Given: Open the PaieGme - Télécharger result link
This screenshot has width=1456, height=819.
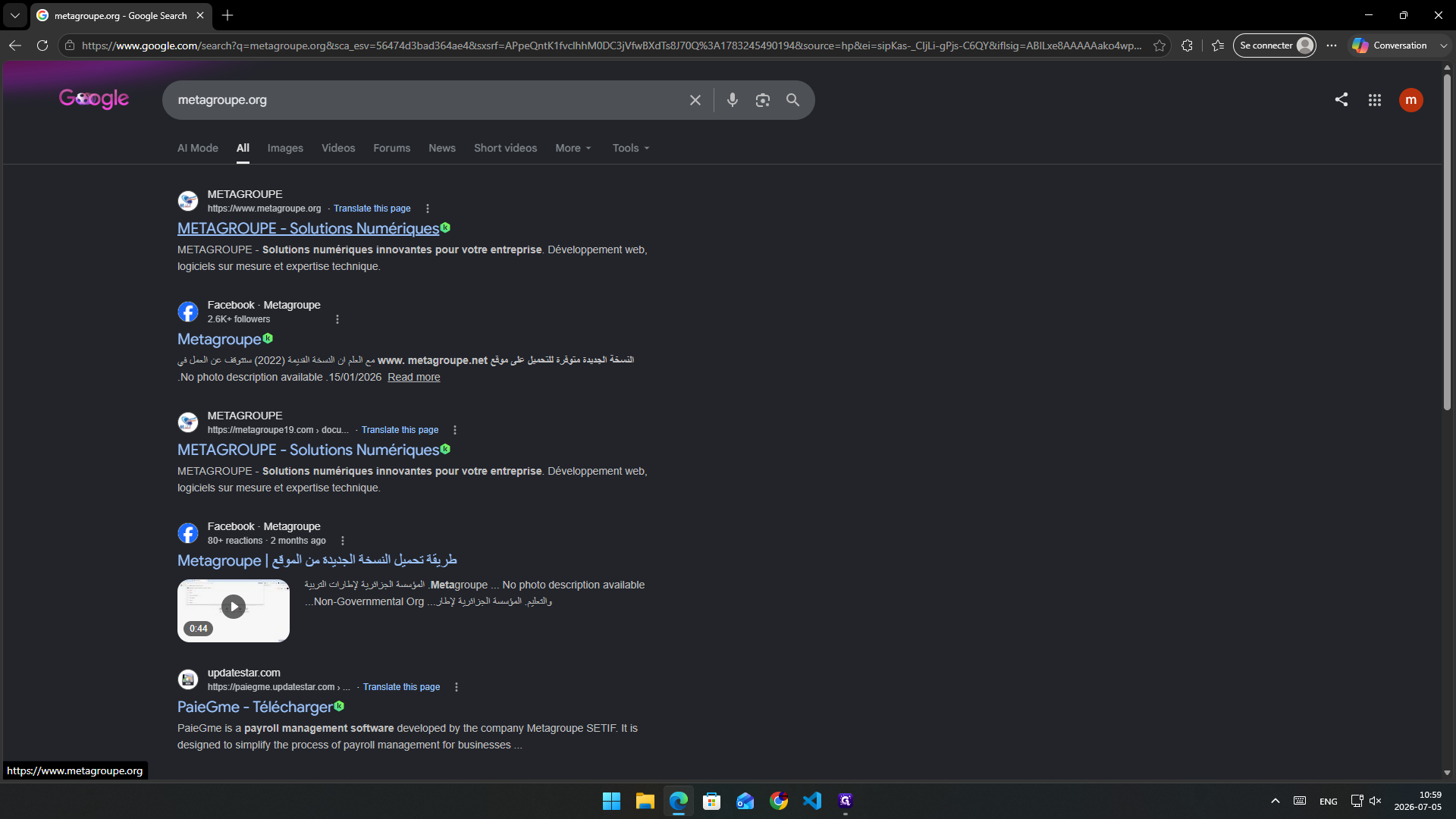Looking at the screenshot, I should point(255,707).
